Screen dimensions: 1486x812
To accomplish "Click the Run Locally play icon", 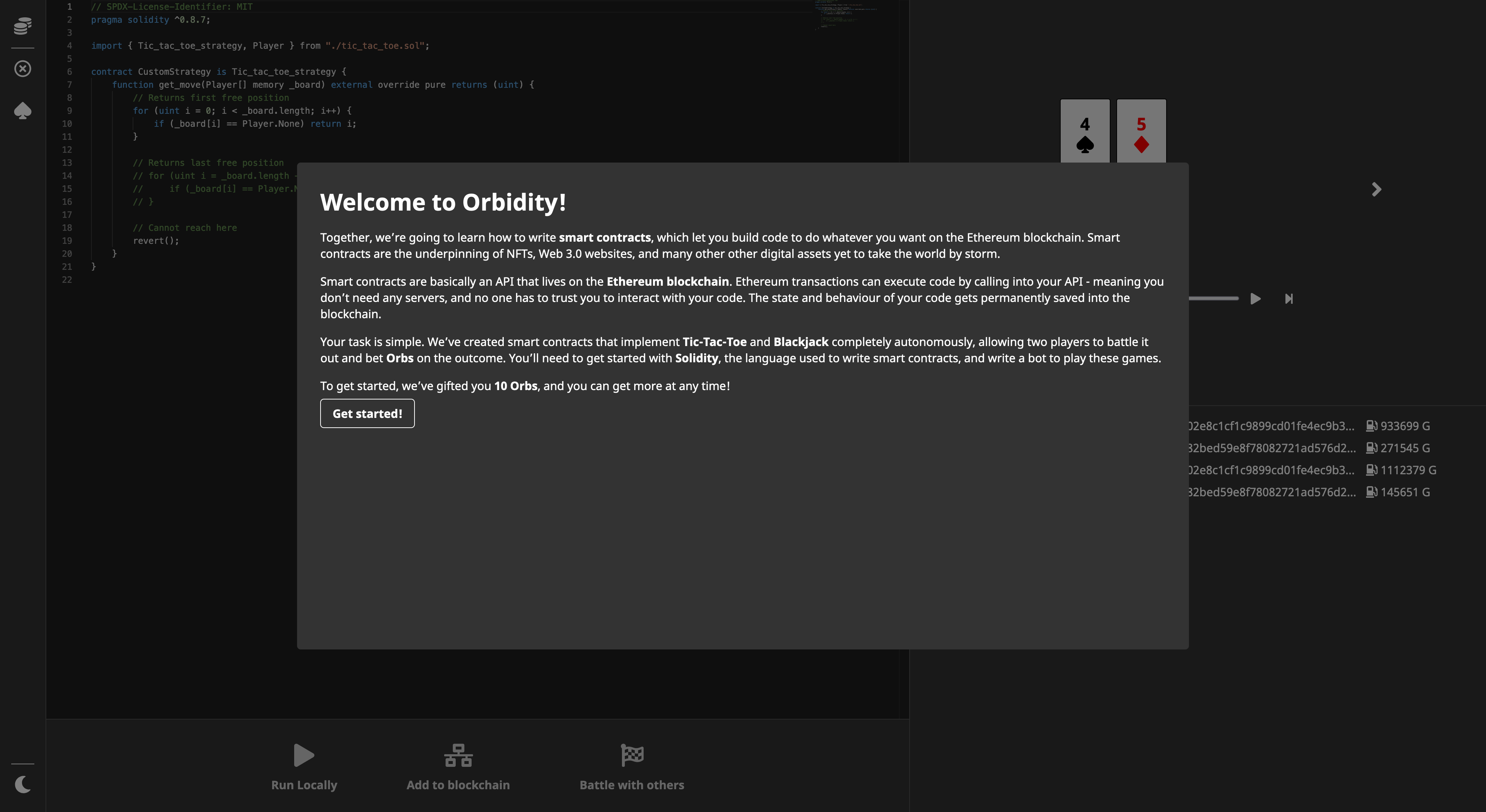I will point(304,755).
